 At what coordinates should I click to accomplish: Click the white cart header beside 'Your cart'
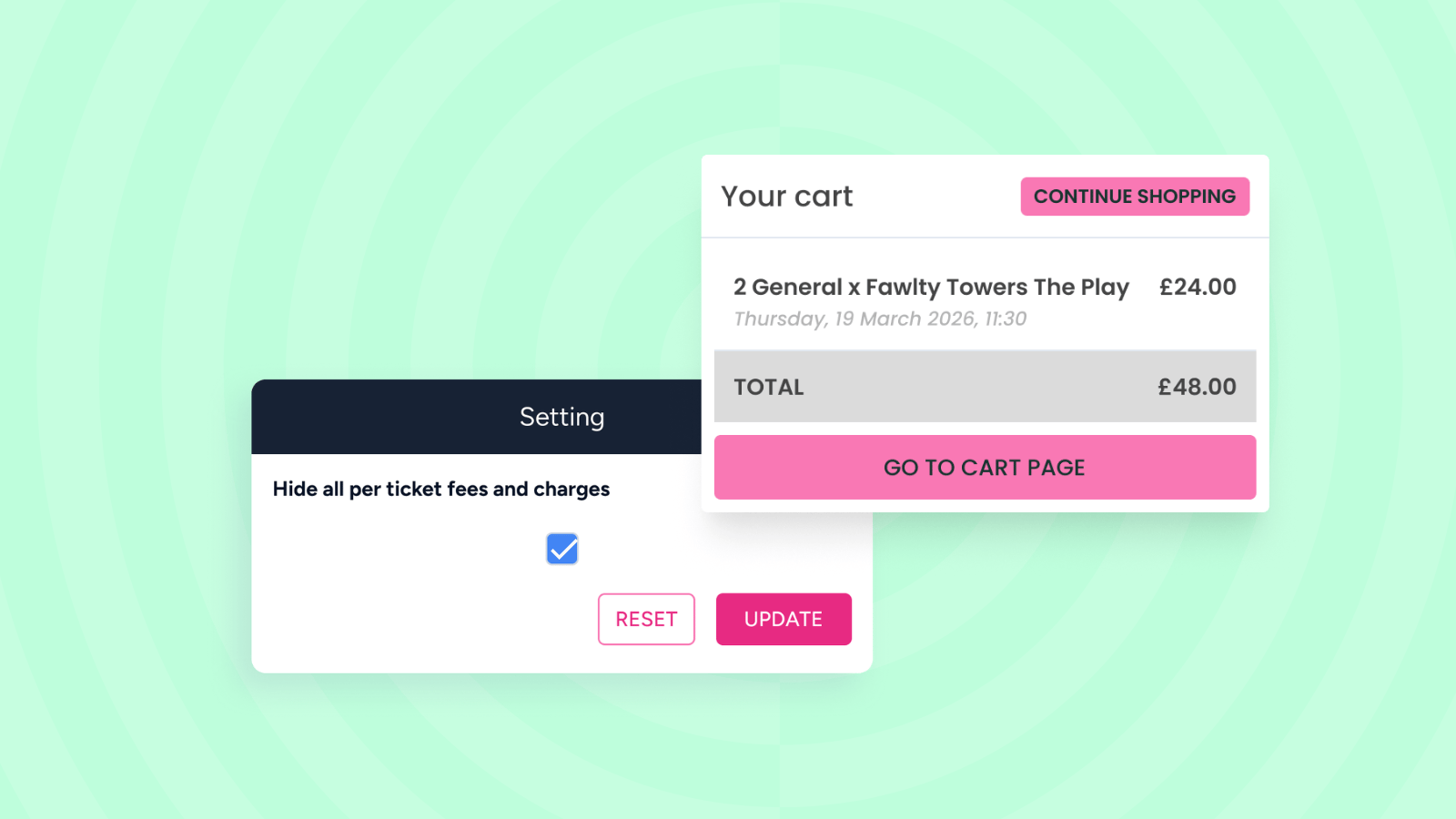(937, 197)
